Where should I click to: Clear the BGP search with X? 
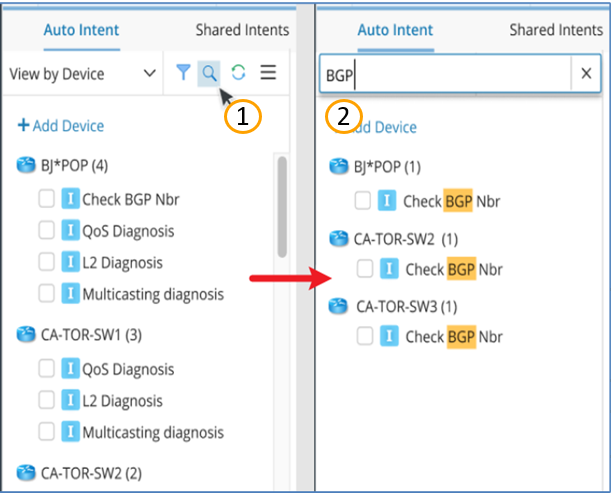point(586,73)
